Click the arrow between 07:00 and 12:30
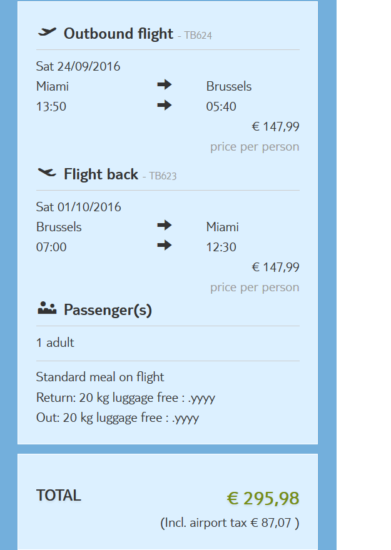This screenshot has height=550, width=391. (x=164, y=245)
